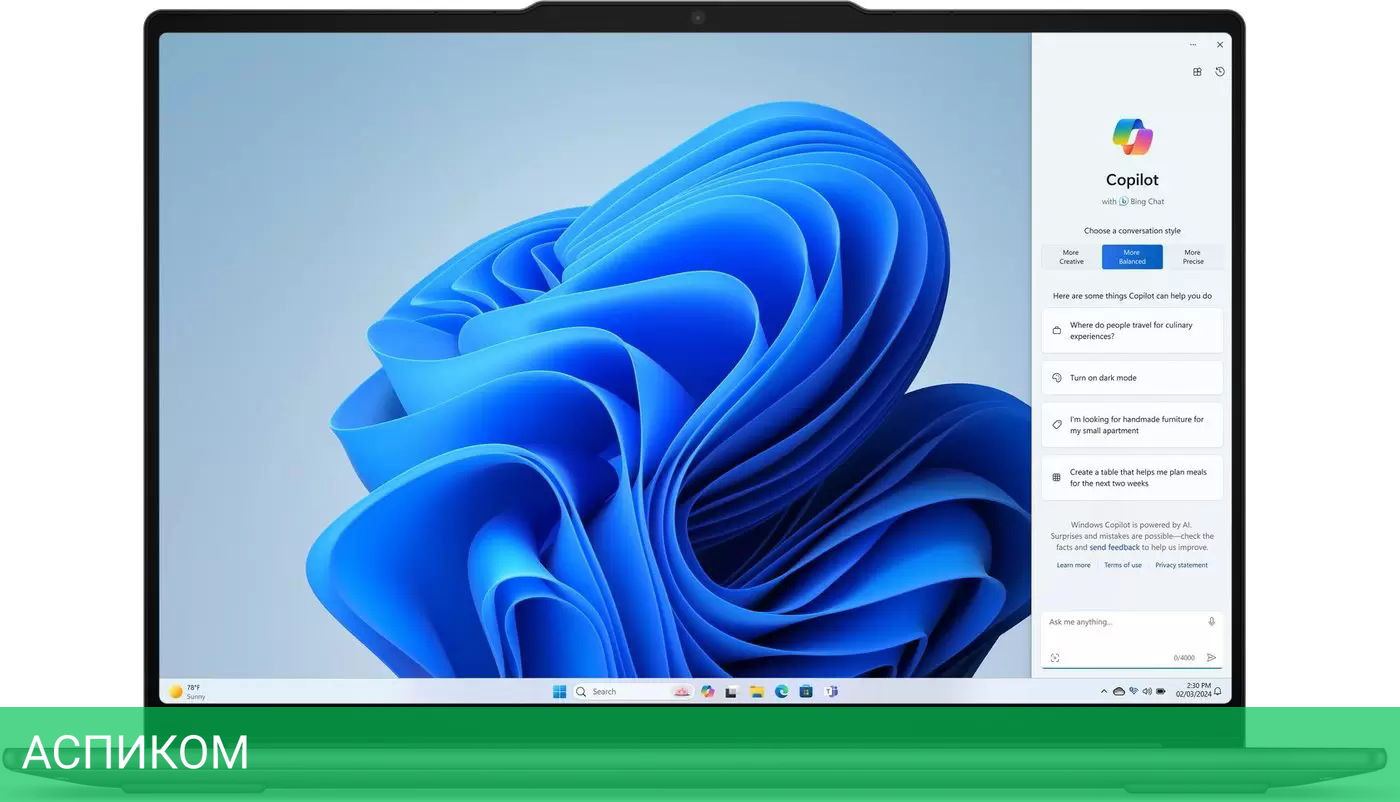1400x802 pixels.
Task: Click the culinary travel suggestion card
Action: click(x=1132, y=331)
